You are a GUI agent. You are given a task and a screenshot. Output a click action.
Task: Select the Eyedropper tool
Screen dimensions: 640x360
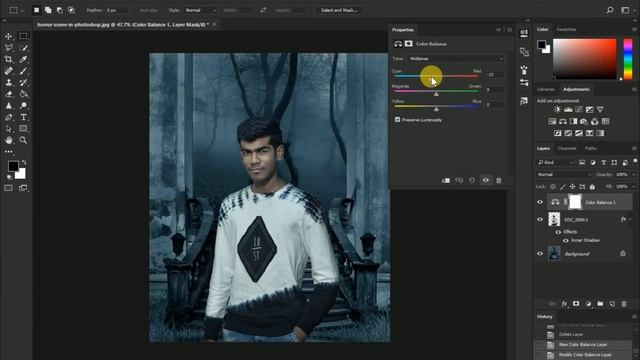click(x=23, y=59)
